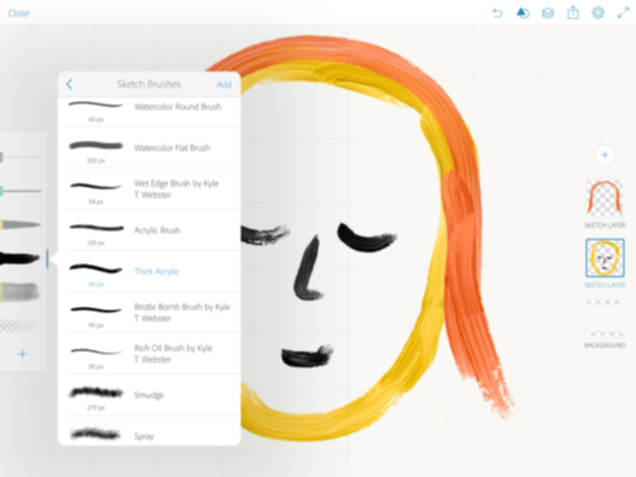Select the eraser checkered tool
This screenshot has width=636, height=477.
pyautogui.click(x=18, y=325)
